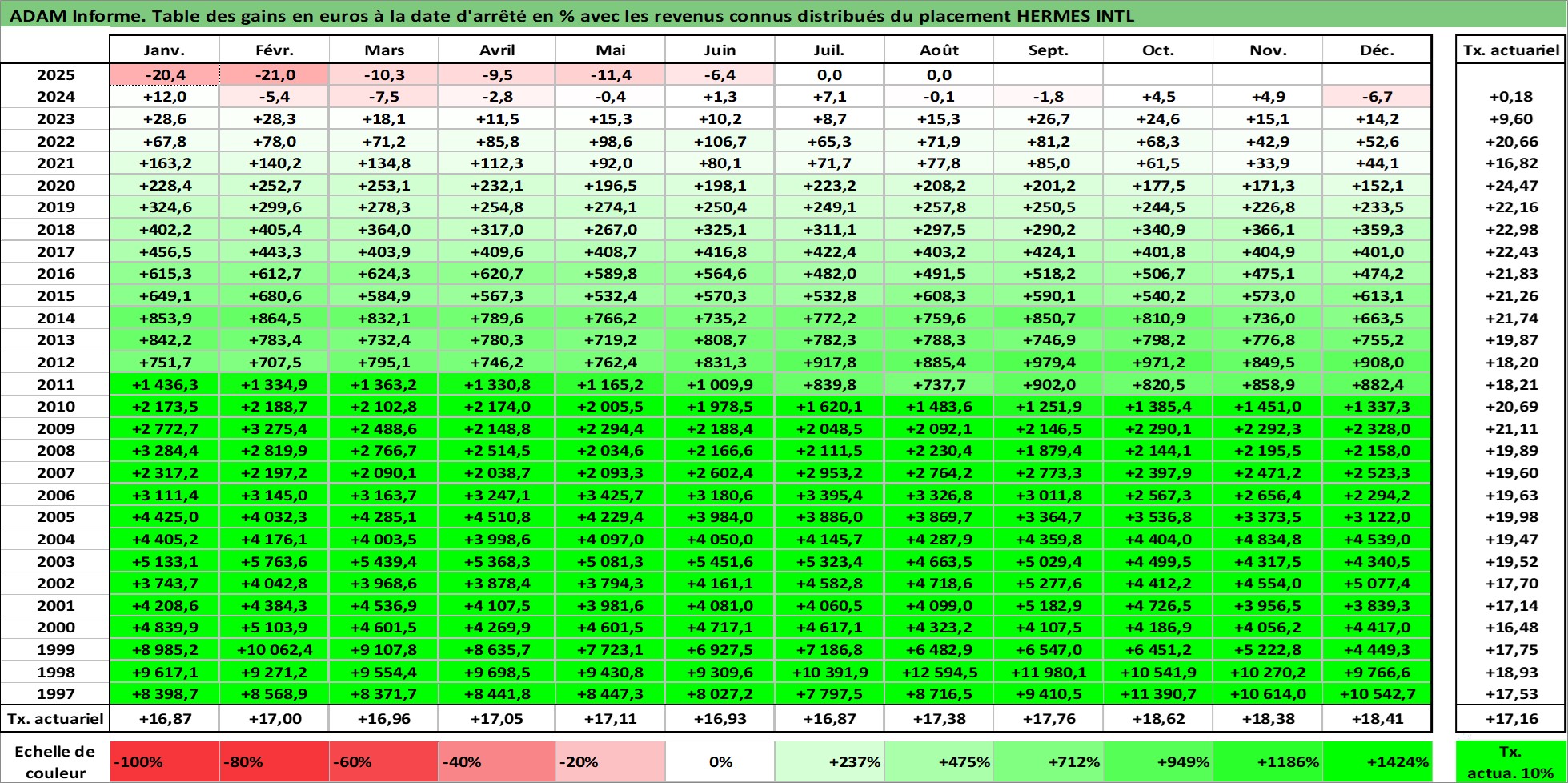Click the +163,2 cell for January 2021
The image size is (1568, 783).
tap(164, 163)
